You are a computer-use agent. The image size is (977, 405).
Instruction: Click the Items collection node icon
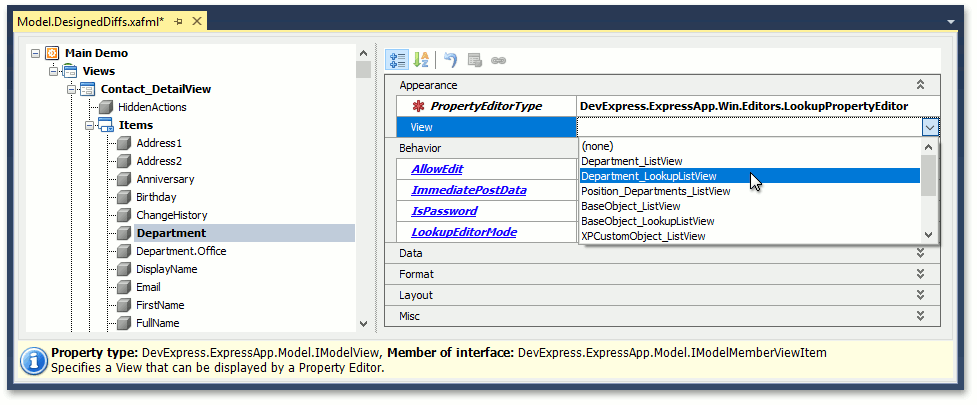coord(106,125)
